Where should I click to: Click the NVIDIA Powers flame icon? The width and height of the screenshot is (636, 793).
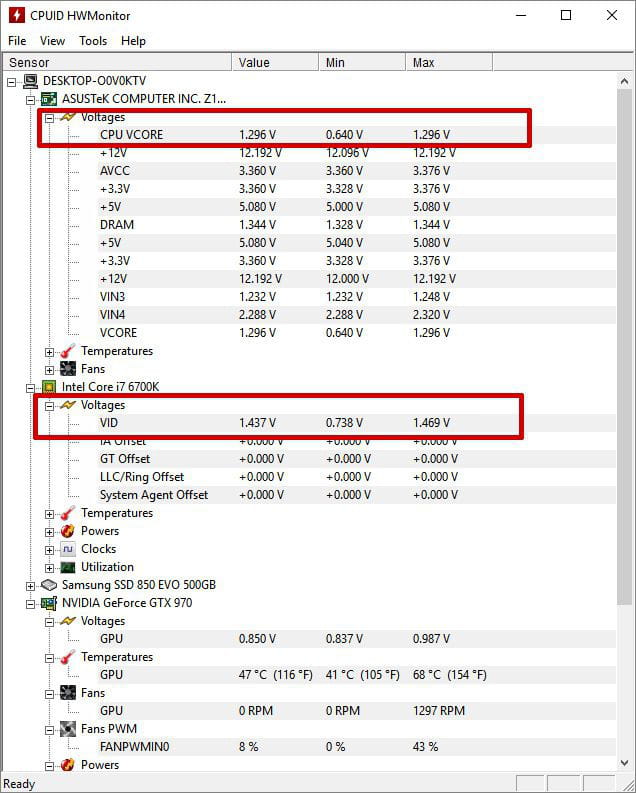(x=68, y=765)
